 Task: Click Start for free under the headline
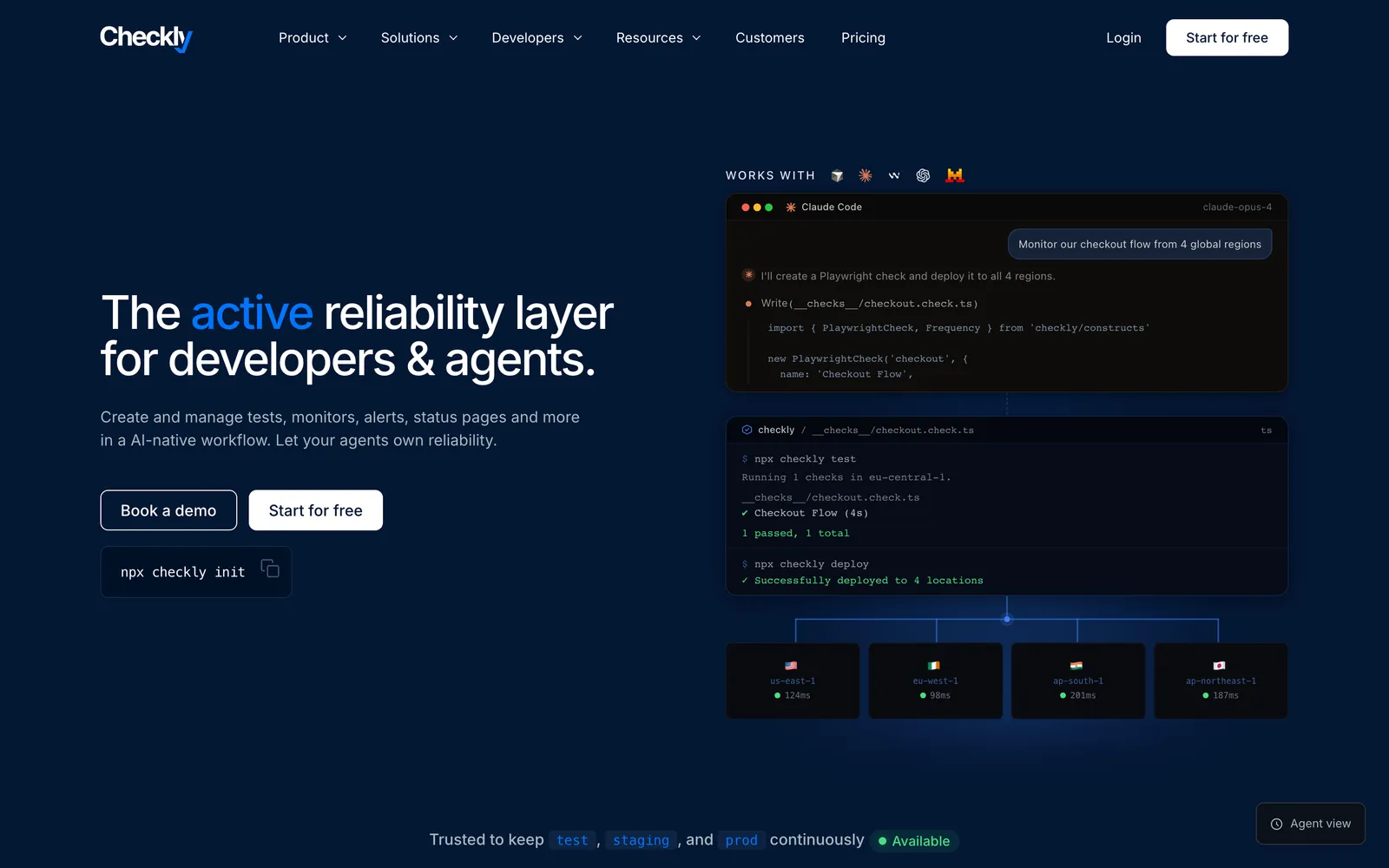[316, 510]
